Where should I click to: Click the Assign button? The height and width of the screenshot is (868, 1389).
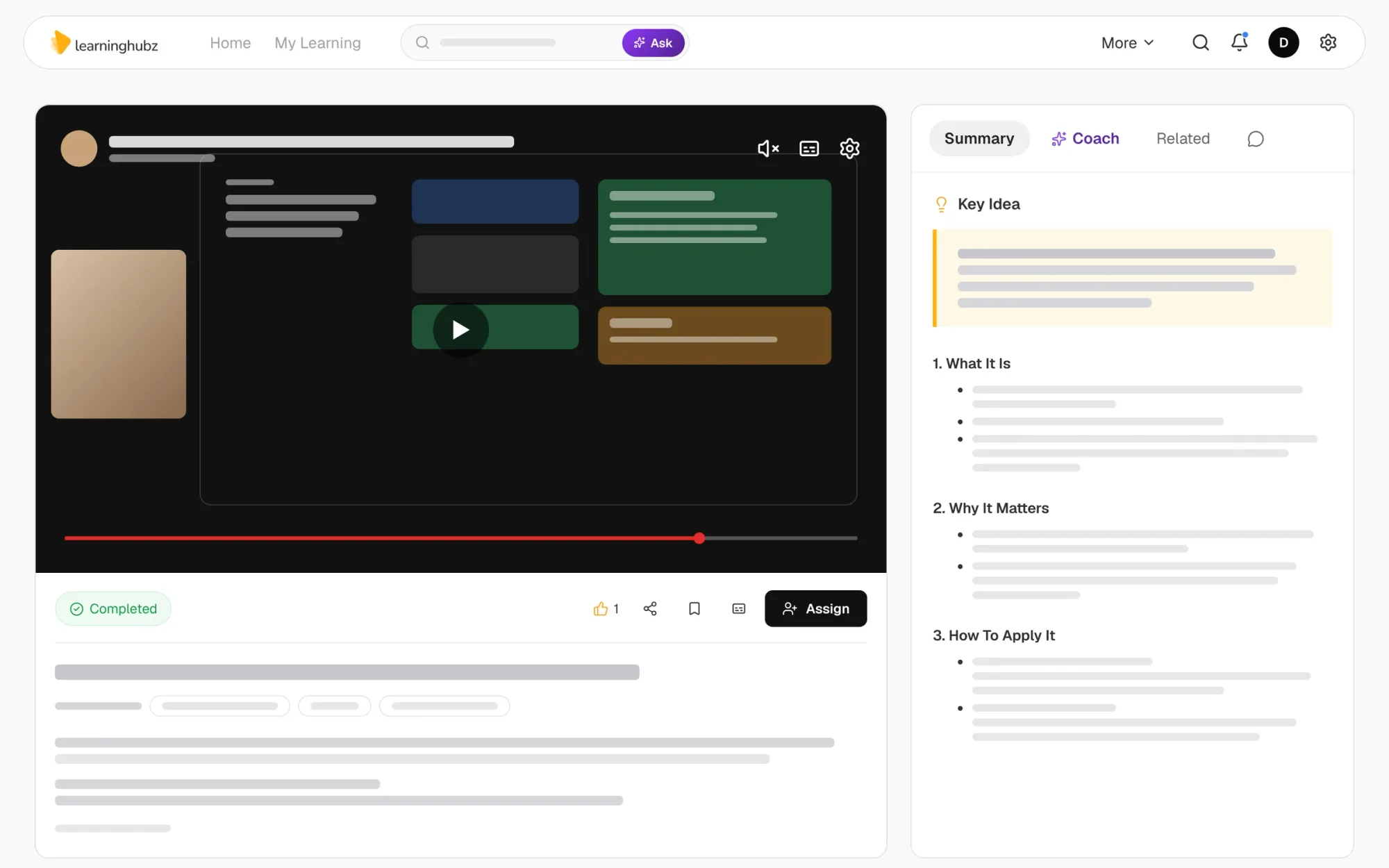(816, 609)
